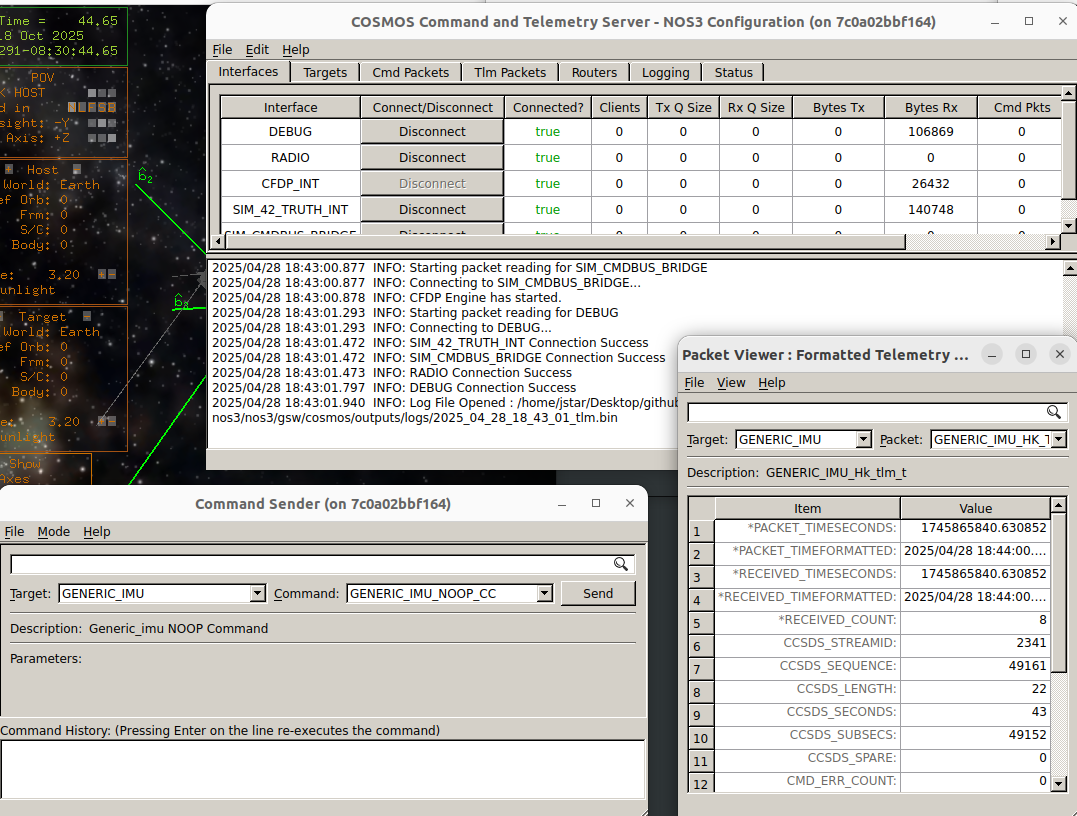Maximize the COSMOS Server window
The height and width of the screenshot is (816, 1077).
click(1029, 21)
